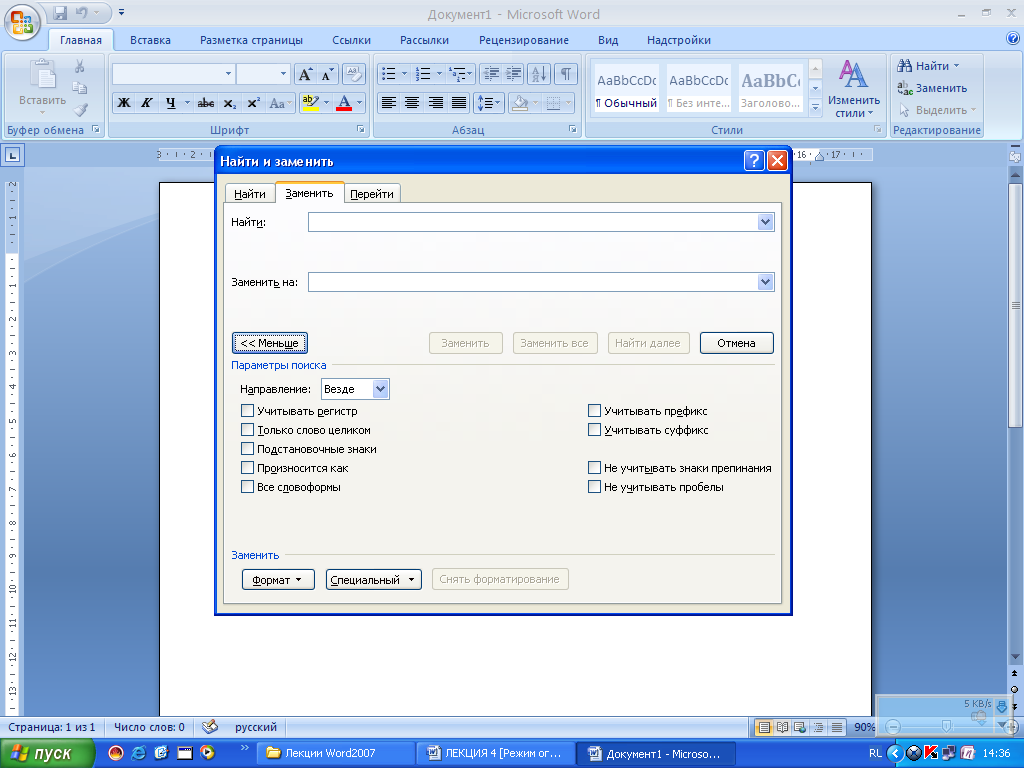Apply underline (Ч) formatting

click(x=170, y=103)
